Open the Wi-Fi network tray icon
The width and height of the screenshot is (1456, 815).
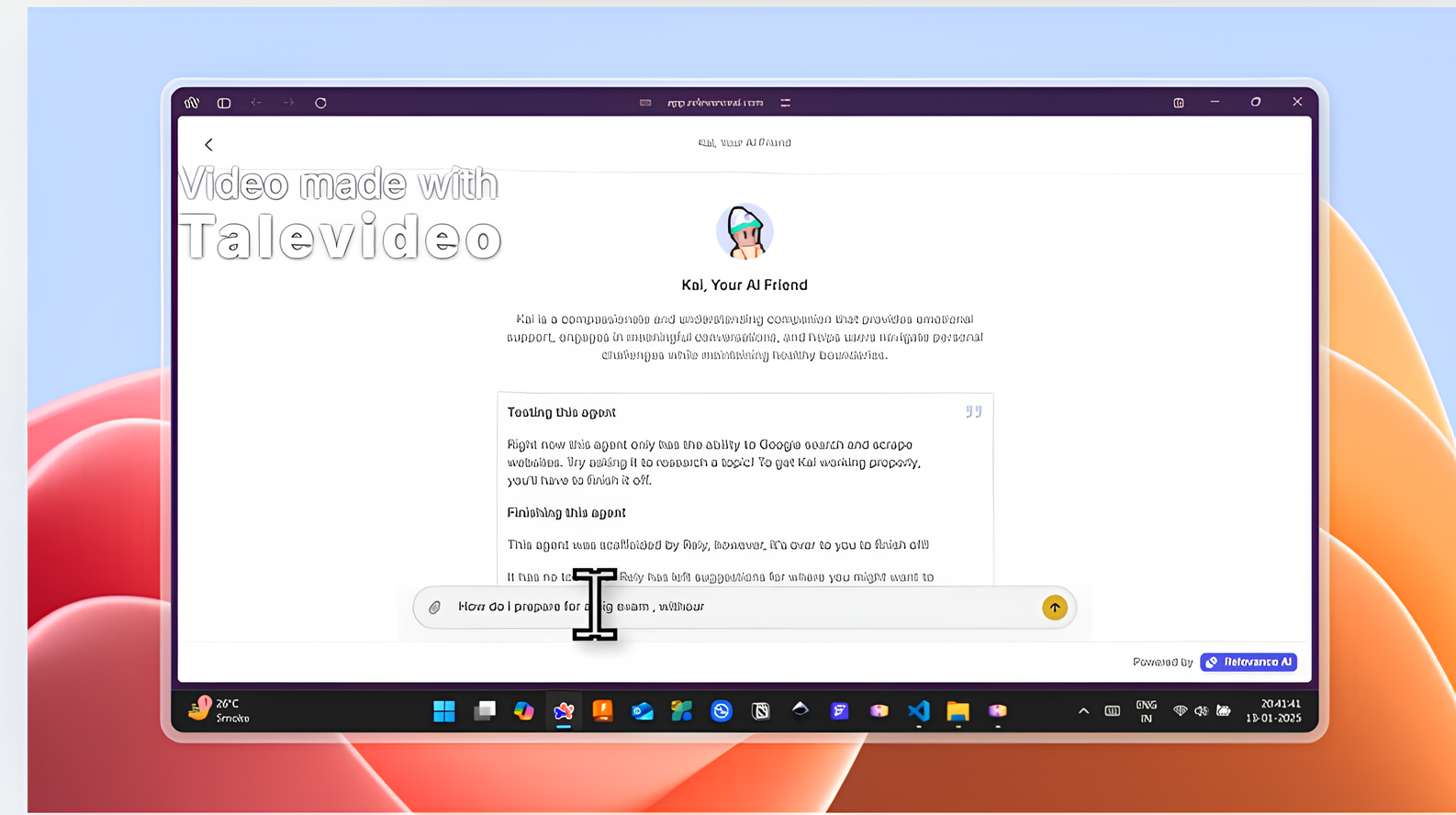[1181, 711]
